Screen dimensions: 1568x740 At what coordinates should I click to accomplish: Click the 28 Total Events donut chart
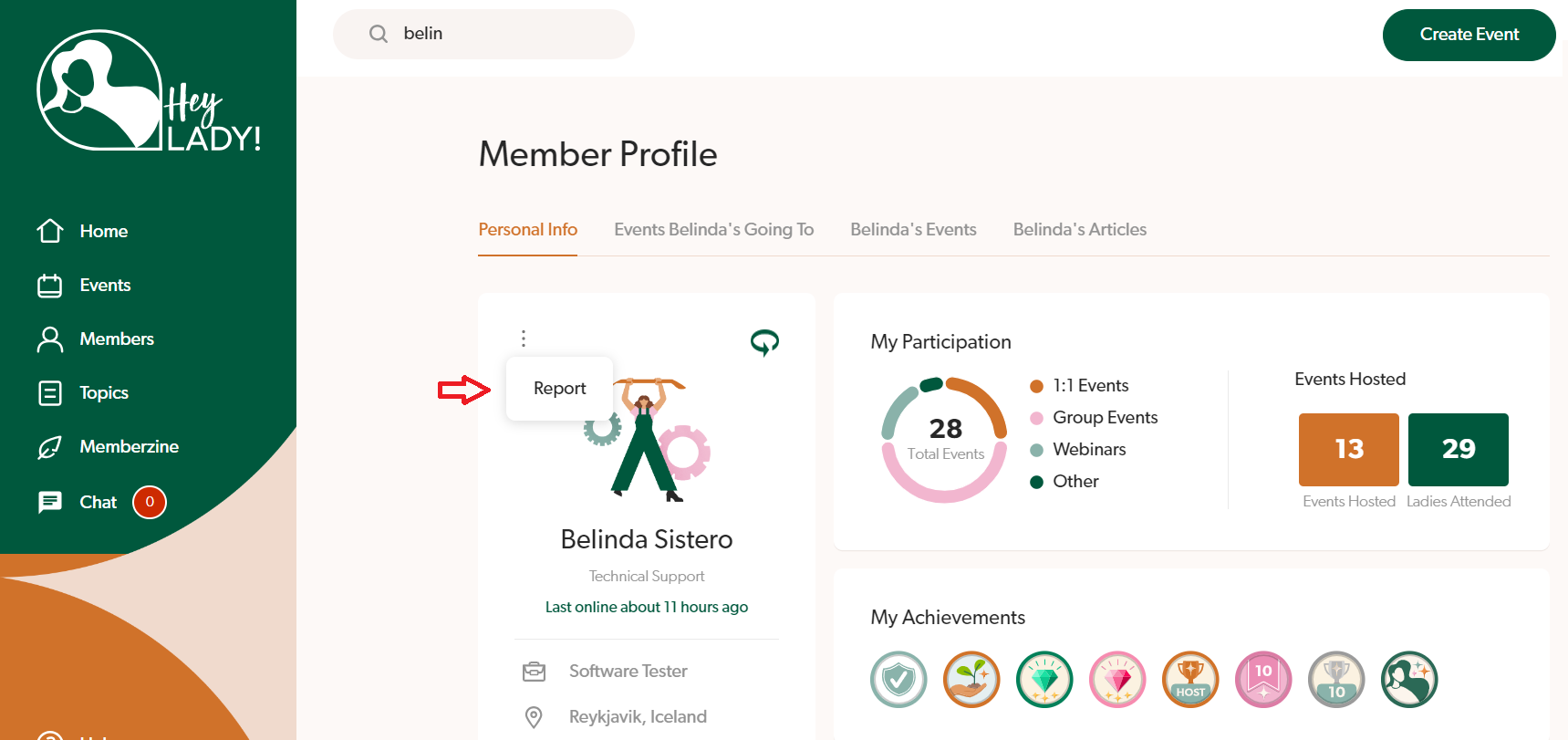tap(945, 439)
